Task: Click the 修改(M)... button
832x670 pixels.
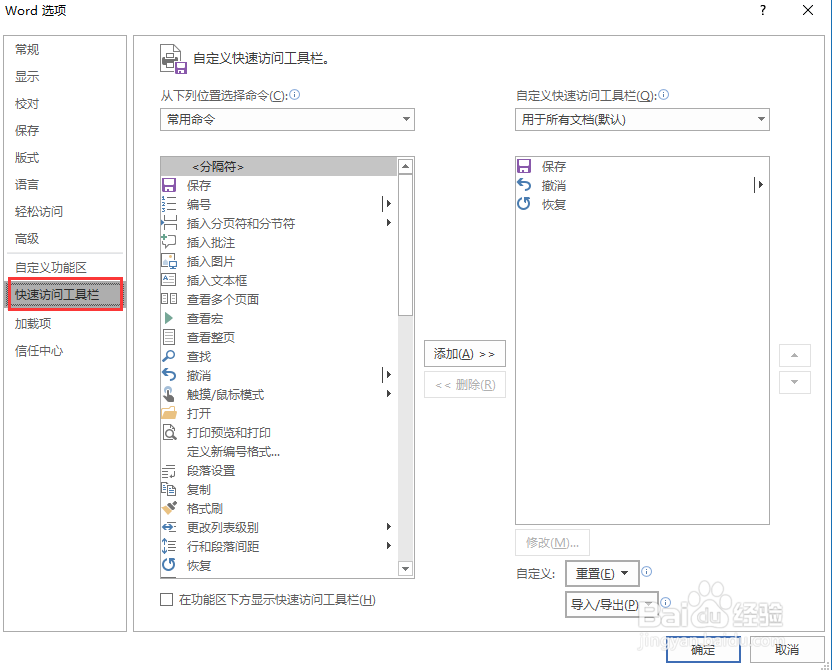Action: [552, 543]
